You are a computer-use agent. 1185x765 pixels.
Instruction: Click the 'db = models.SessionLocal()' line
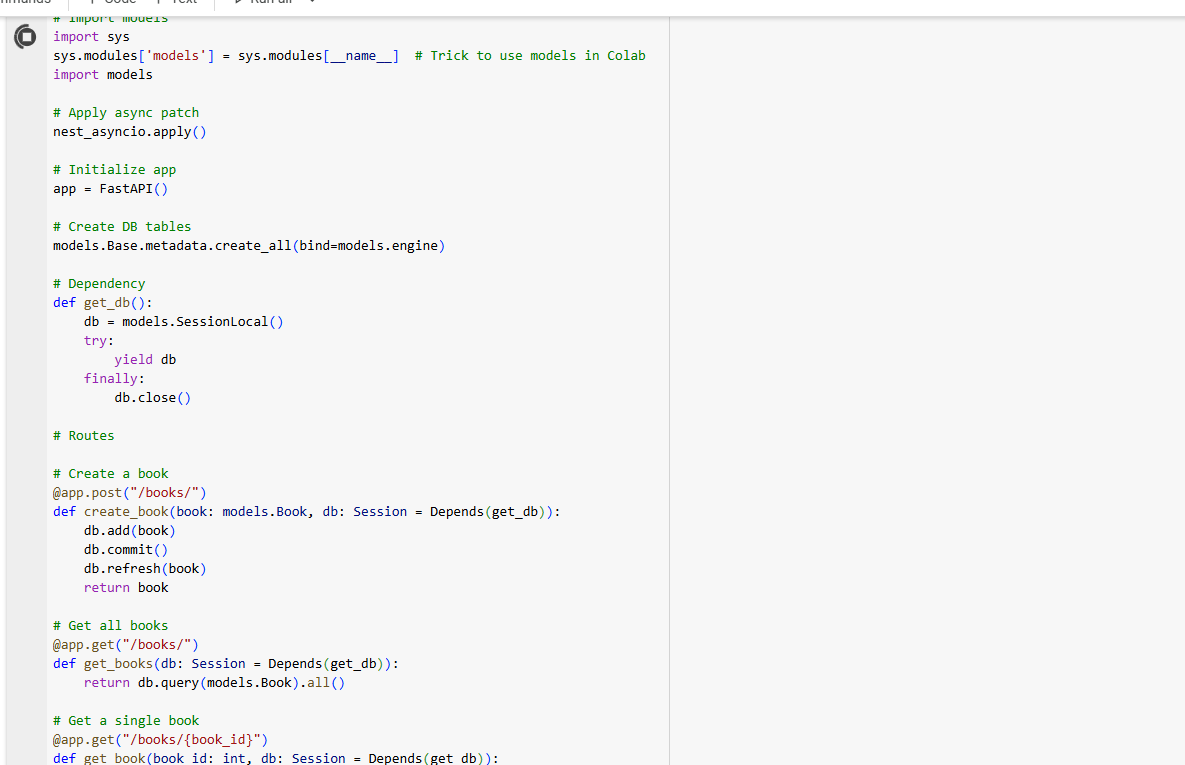pyautogui.click(x=184, y=321)
